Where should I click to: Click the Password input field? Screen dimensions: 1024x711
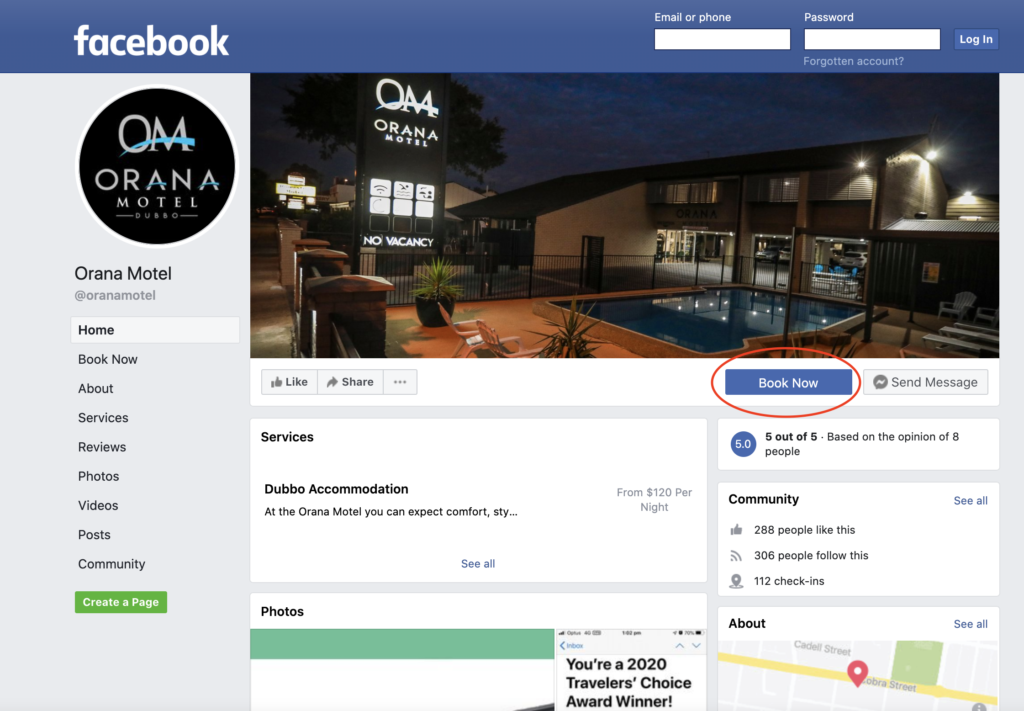click(872, 39)
